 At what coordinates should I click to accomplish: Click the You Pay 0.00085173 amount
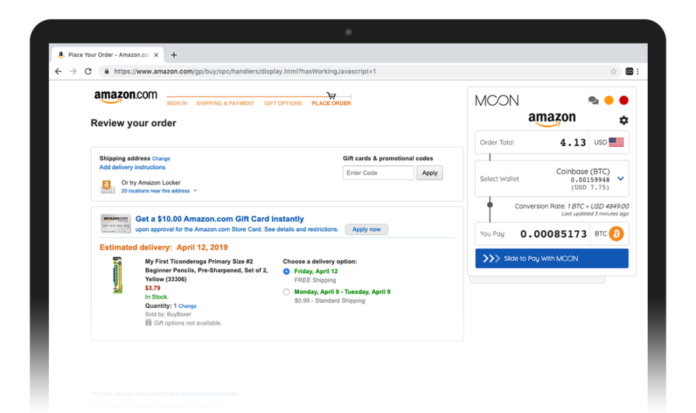point(554,234)
